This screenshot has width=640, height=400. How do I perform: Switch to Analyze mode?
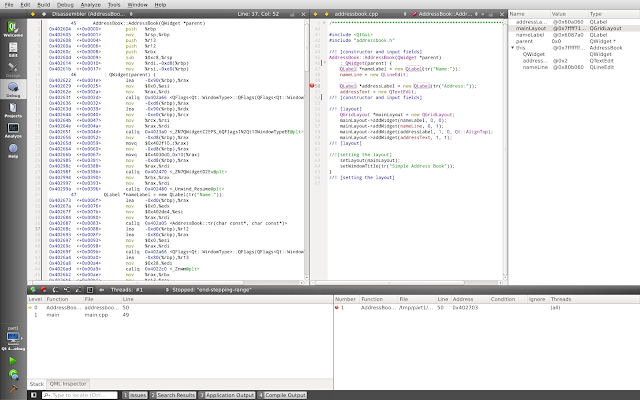[x=13, y=130]
